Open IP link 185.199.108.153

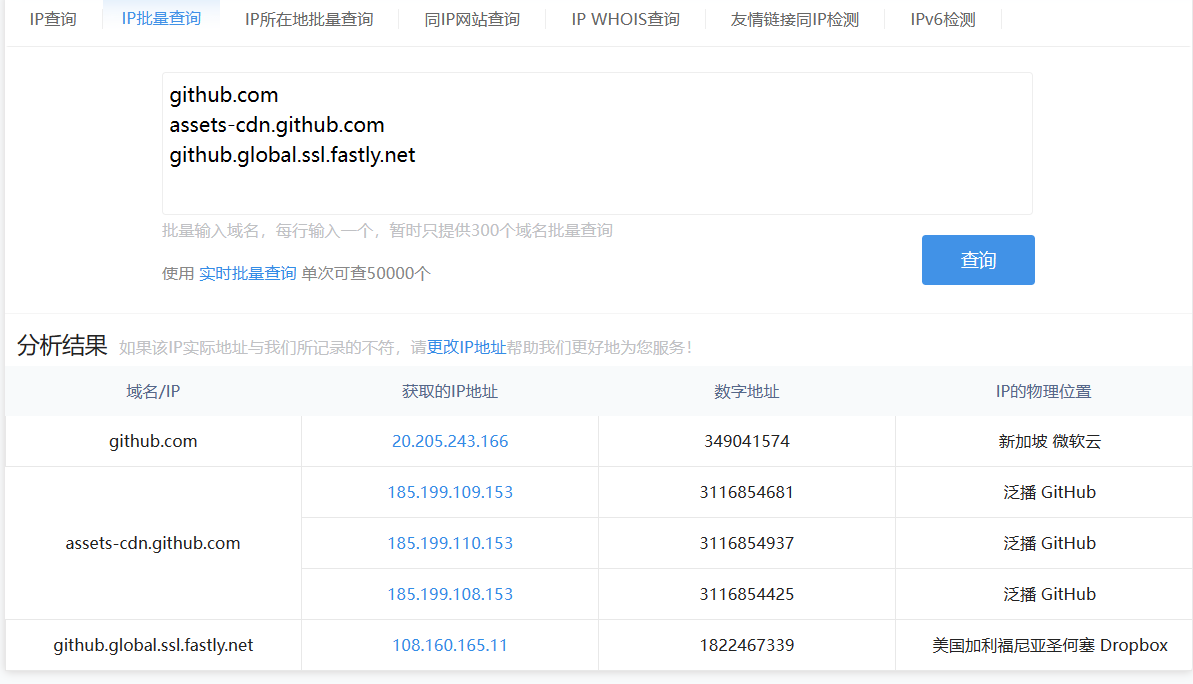click(450, 594)
